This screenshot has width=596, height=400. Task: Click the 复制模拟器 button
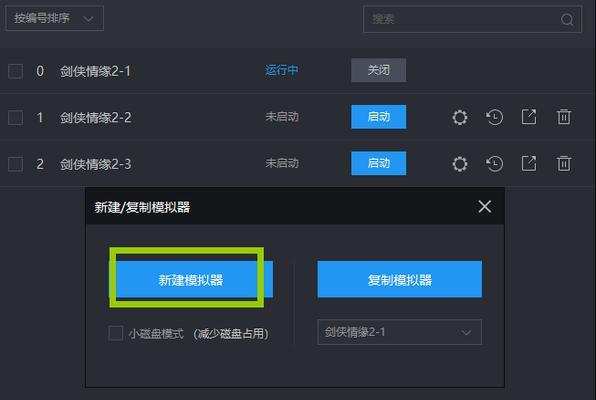point(399,279)
